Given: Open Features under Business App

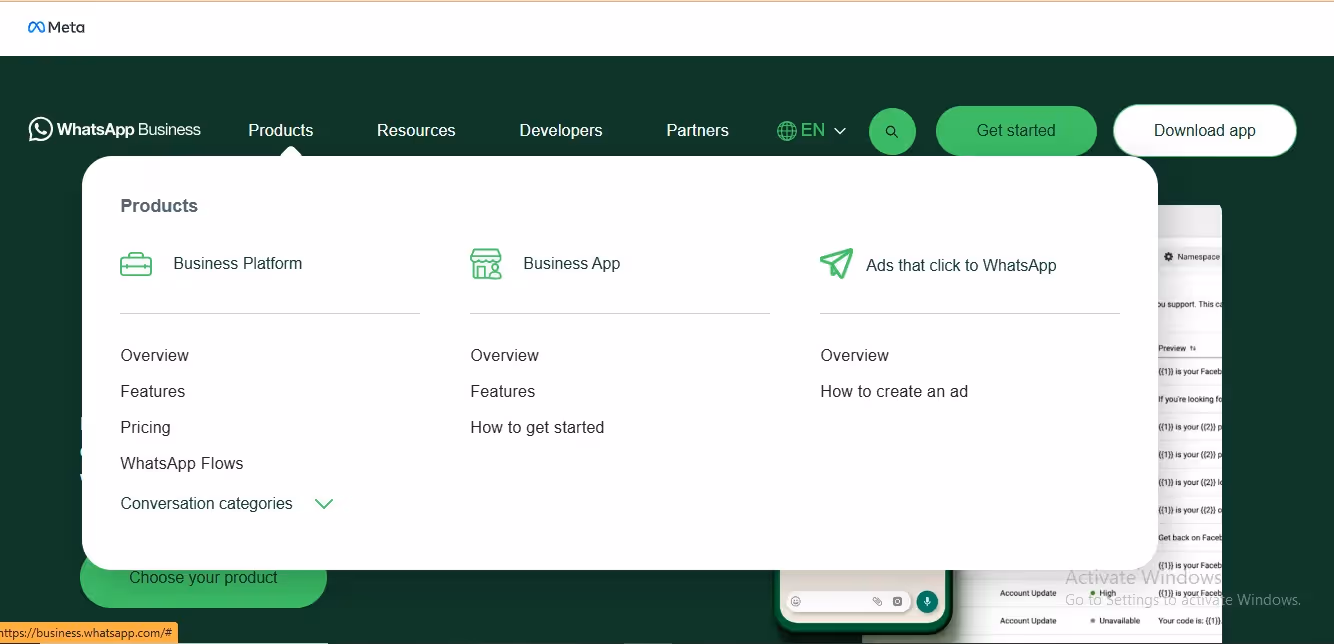Looking at the screenshot, I should [x=503, y=391].
